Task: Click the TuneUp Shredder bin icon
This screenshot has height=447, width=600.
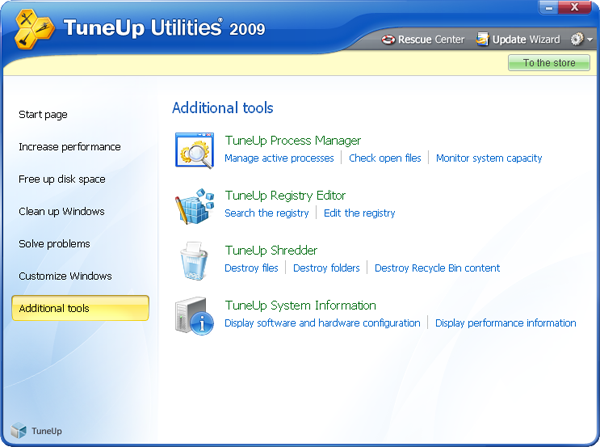Action: 194,261
